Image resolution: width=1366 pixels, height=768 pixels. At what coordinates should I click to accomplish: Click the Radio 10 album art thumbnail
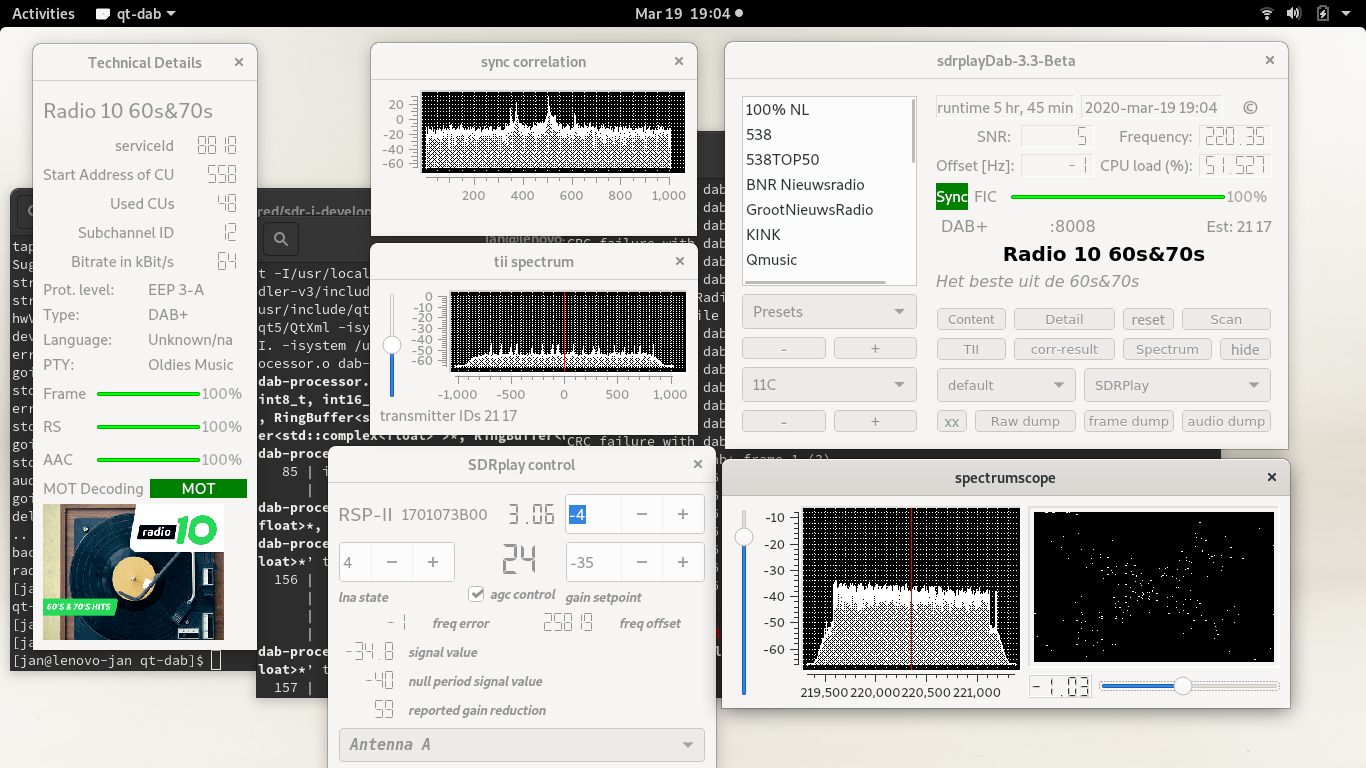pos(133,571)
